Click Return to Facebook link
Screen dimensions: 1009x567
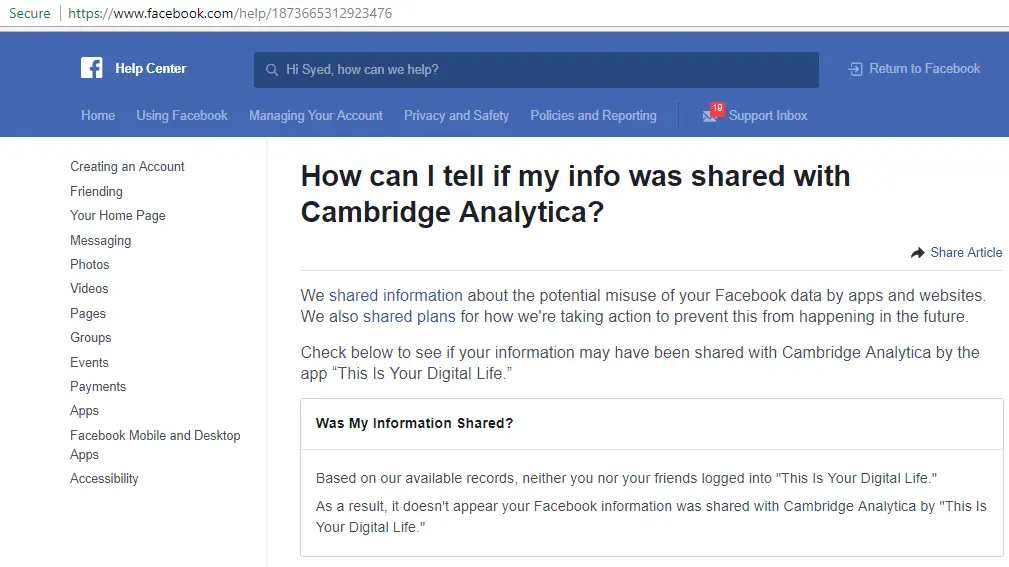[925, 68]
